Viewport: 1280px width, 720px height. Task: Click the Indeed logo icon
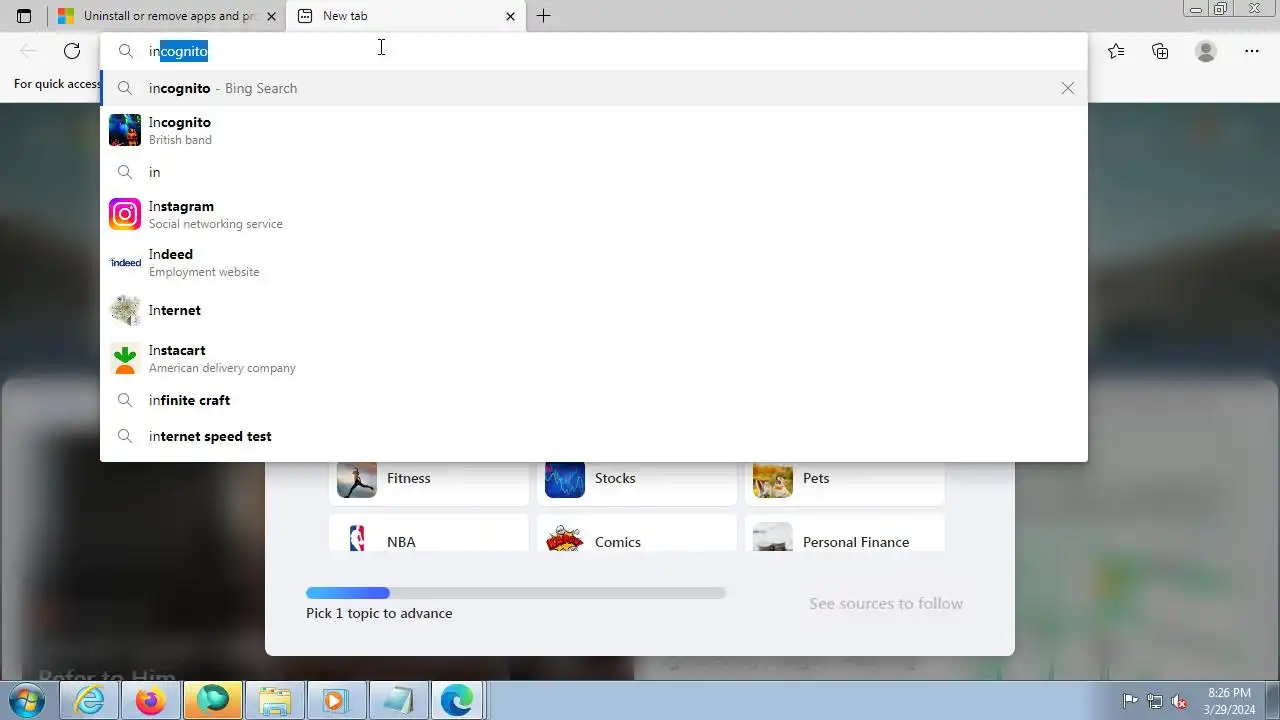[125, 262]
